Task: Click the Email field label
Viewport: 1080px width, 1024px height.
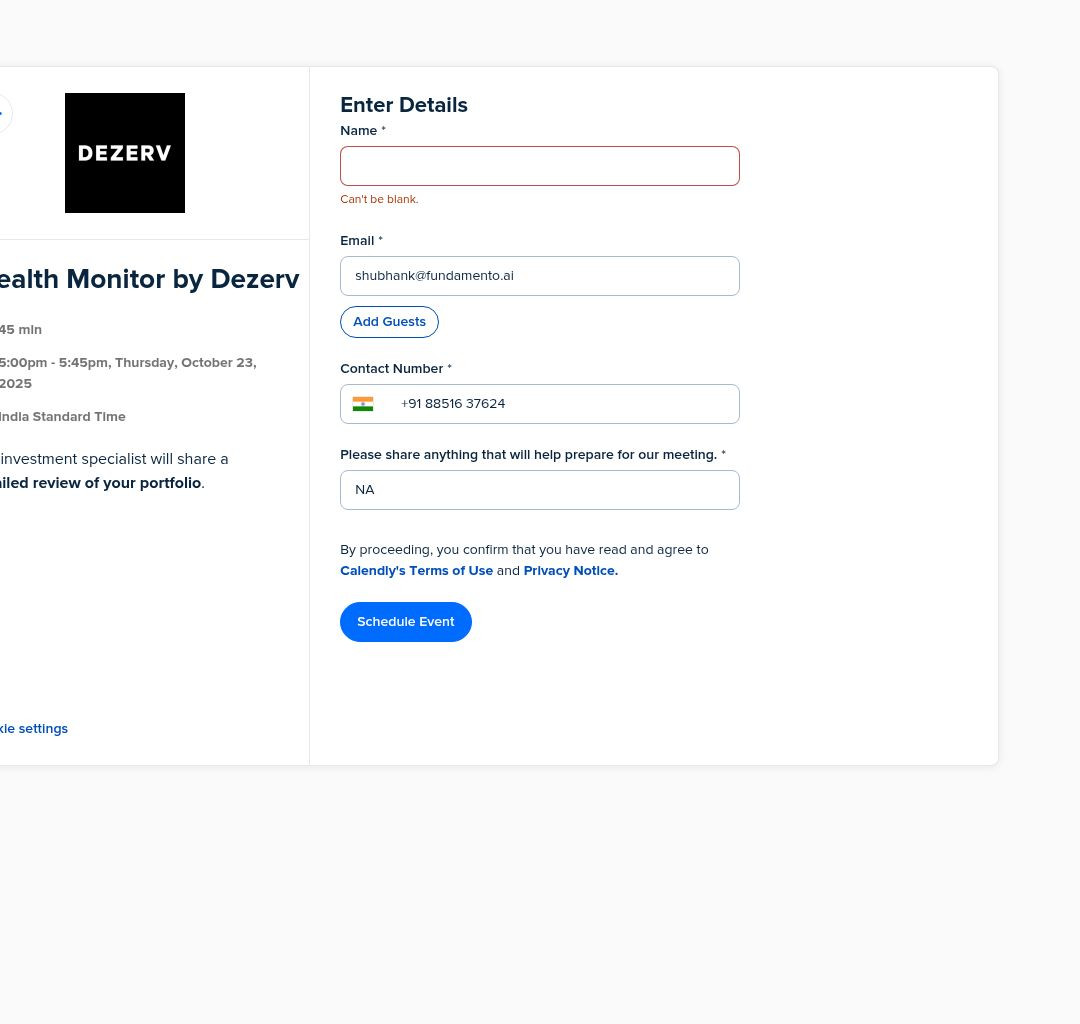Action: tap(357, 241)
